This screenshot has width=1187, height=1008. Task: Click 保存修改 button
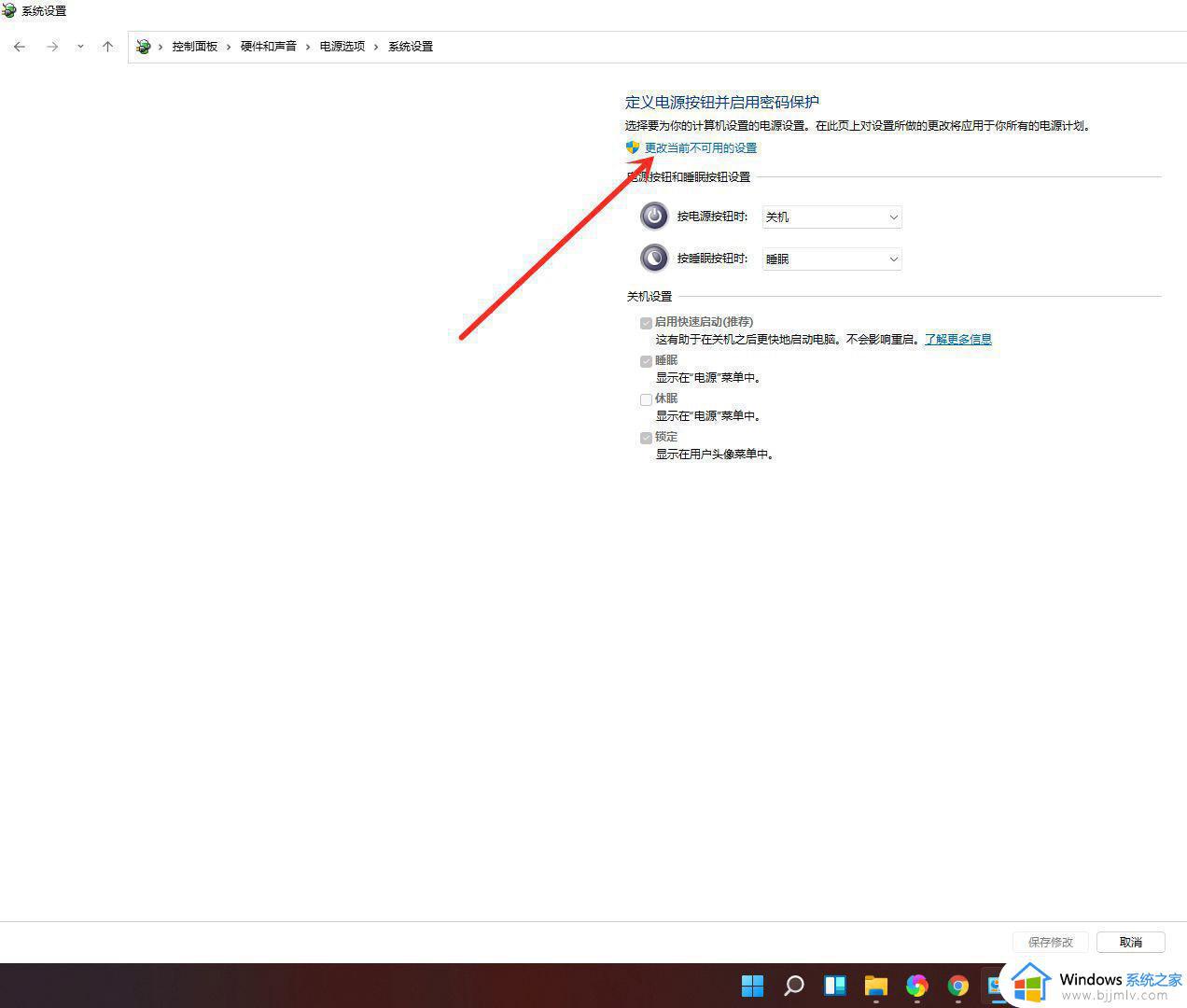1051,943
